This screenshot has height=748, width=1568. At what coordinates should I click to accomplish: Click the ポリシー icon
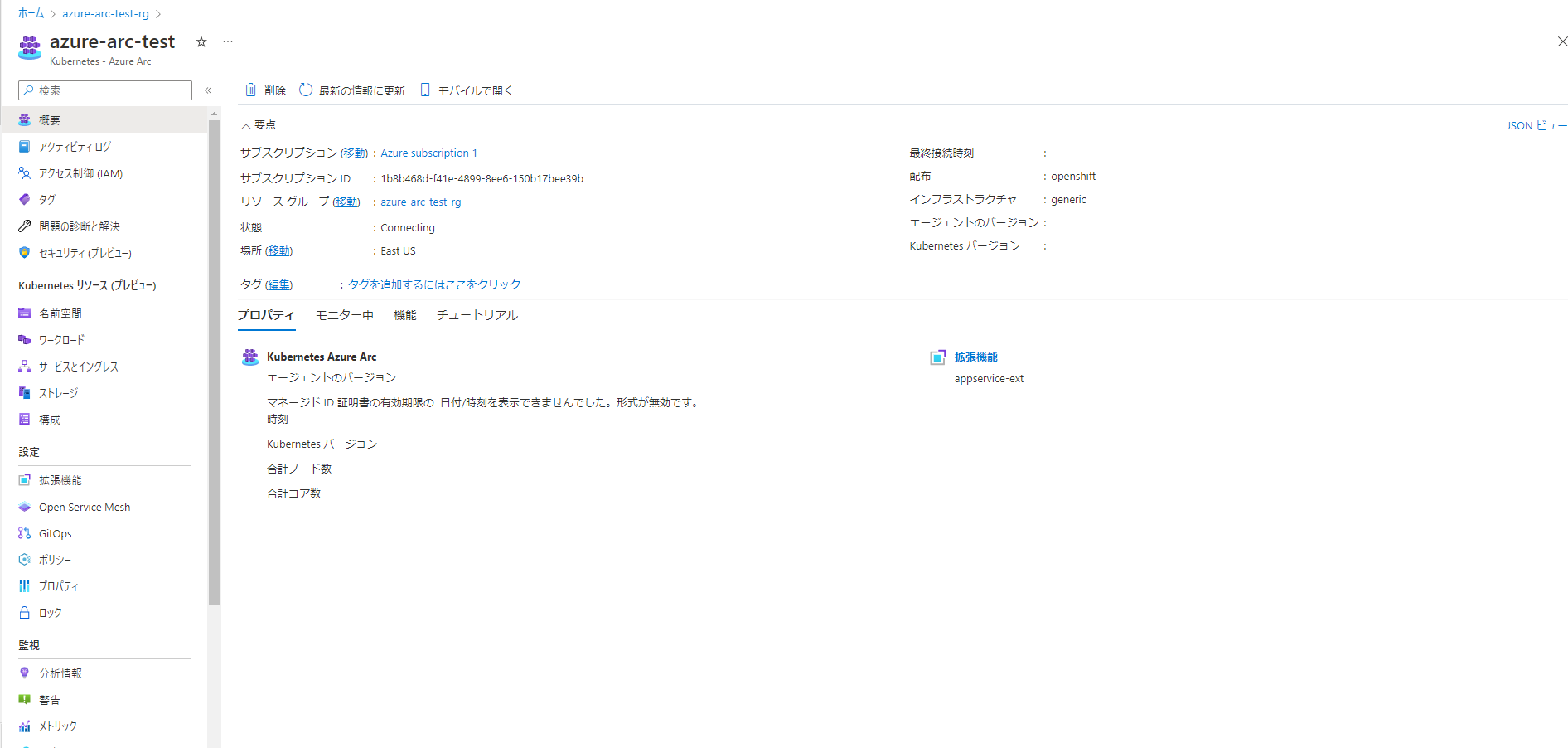[x=25, y=559]
